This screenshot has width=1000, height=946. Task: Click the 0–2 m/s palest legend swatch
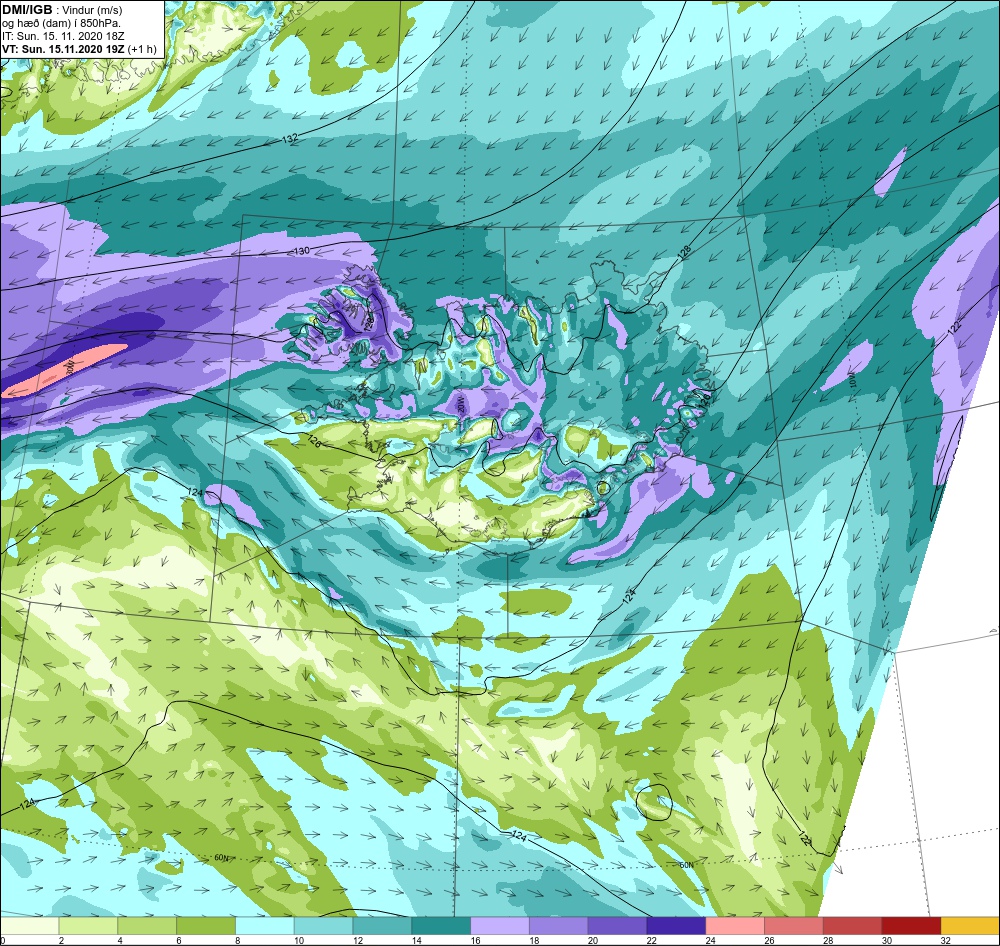[x=29, y=925]
